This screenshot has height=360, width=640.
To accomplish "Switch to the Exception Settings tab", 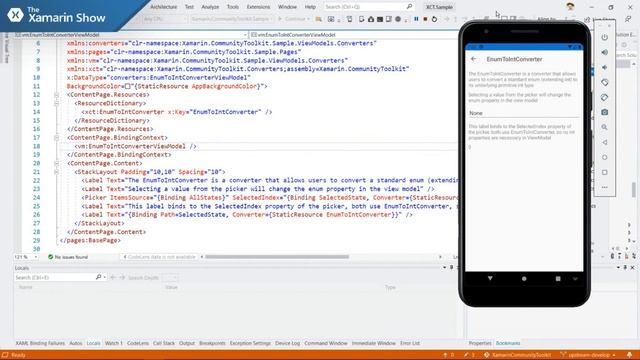I will (x=250, y=343).
